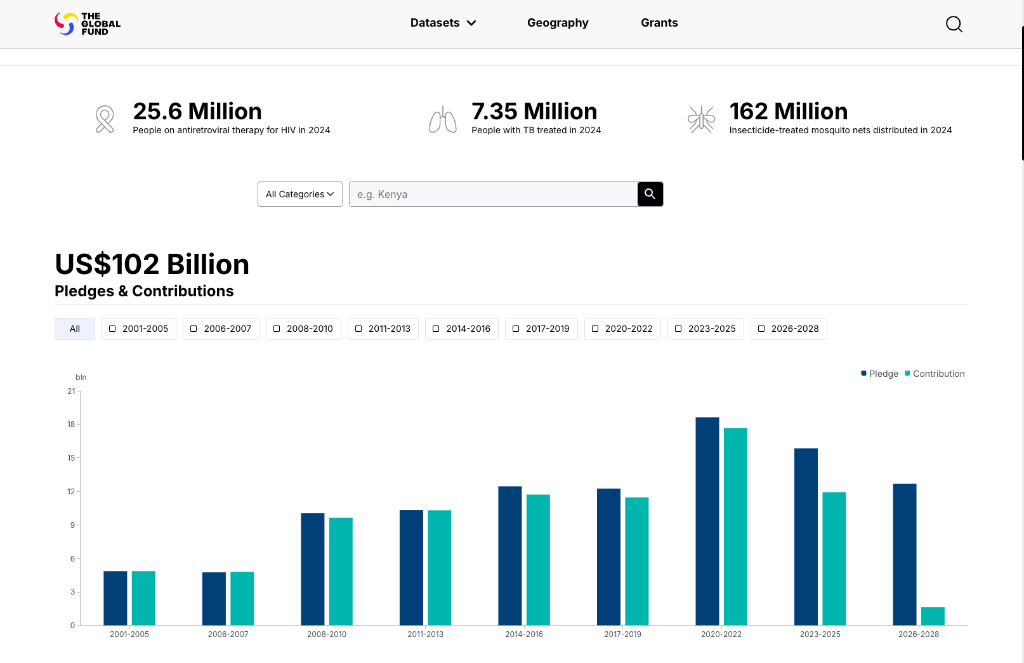Image resolution: width=1024 pixels, height=663 pixels.
Task: Check the 2014-2016 period checkbox
Action: pos(436,329)
